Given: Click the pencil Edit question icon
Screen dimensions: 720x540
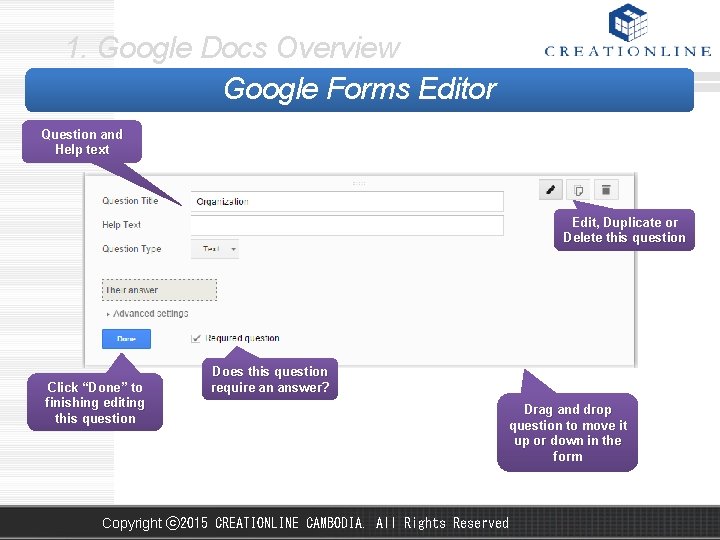Looking at the screenshot, I should pos(551,190).
